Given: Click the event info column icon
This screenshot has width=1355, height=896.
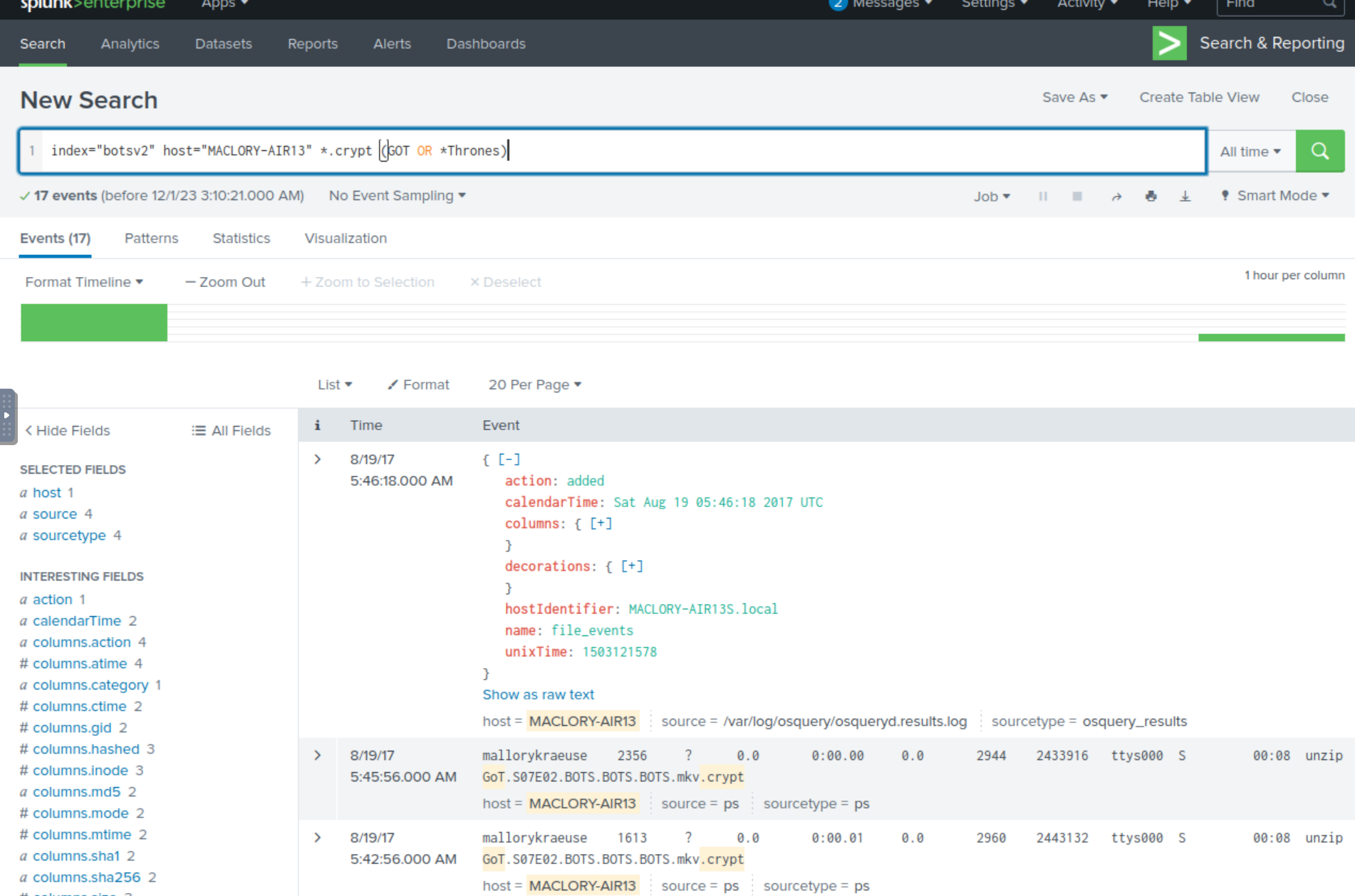Looking at the screenshot, I should point(317,425).
